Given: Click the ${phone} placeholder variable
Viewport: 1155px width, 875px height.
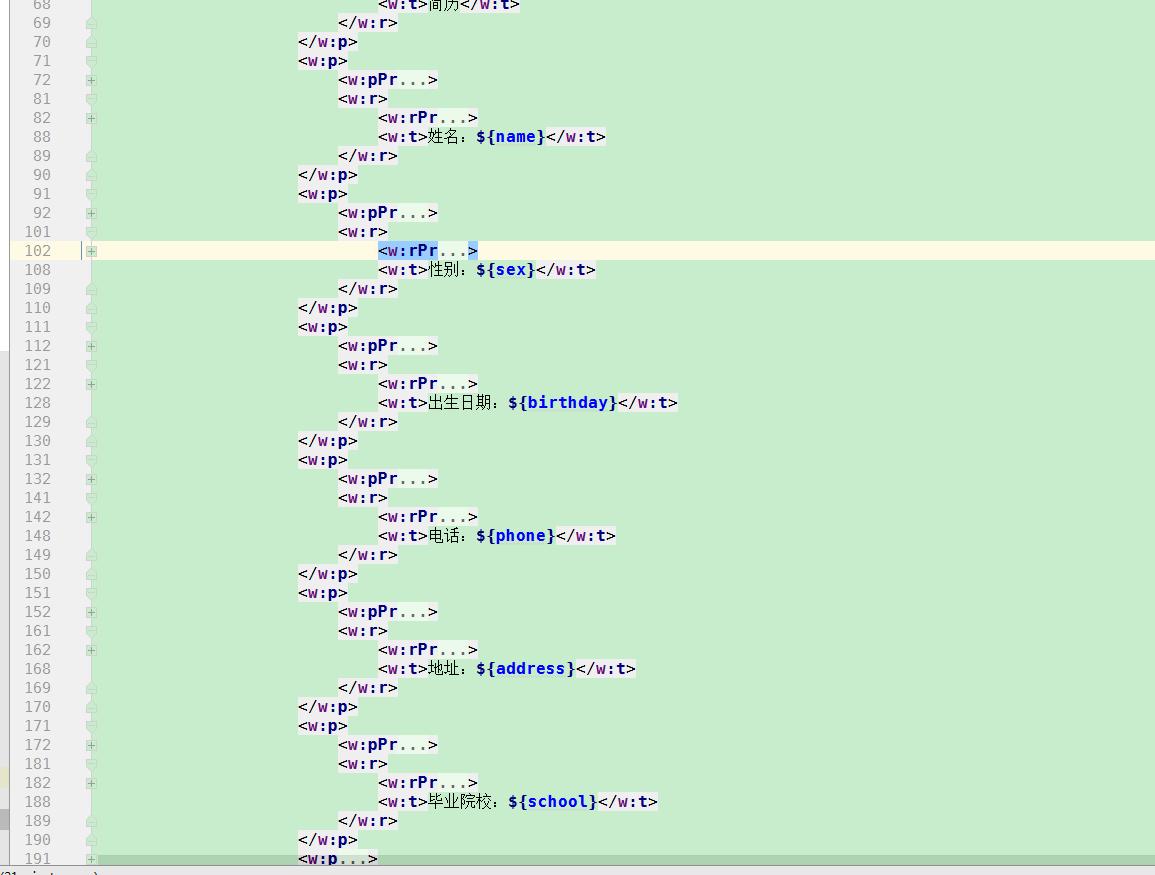Looking at the screenshot, I should [x=516, y=536].
